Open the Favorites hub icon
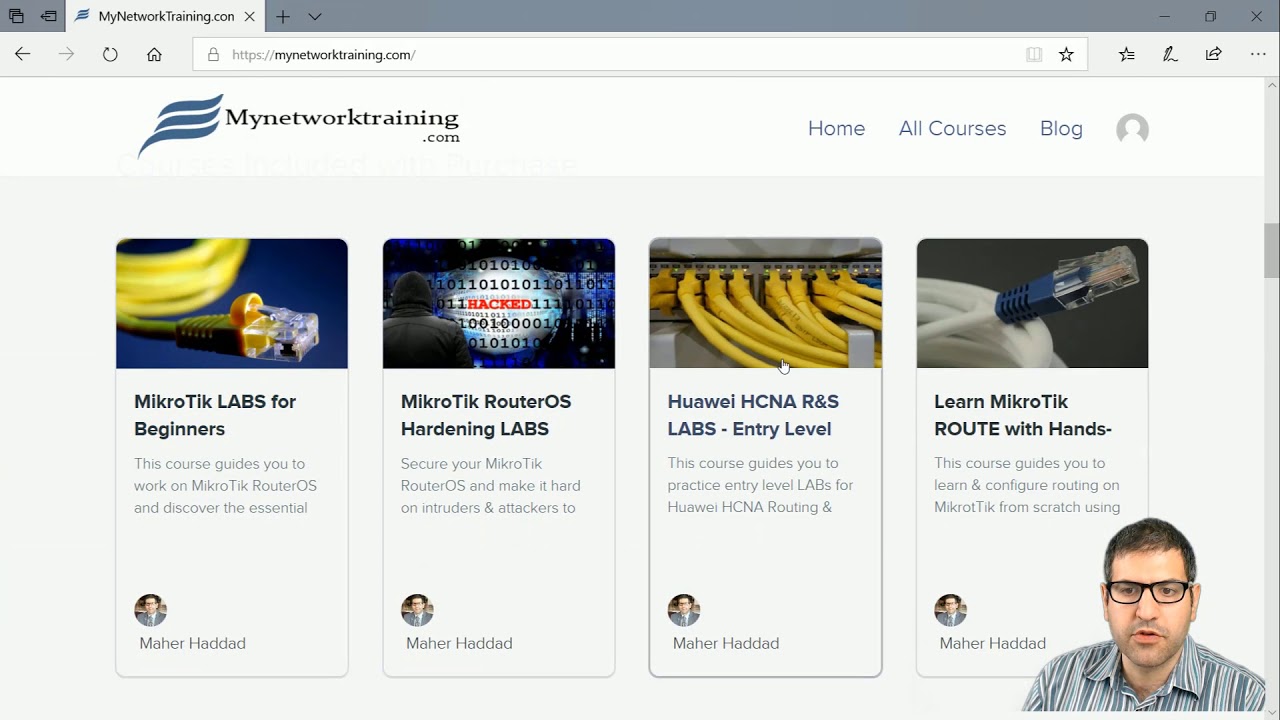The height and width of the screenshot is (720, 1280). tap(1127, 54)
